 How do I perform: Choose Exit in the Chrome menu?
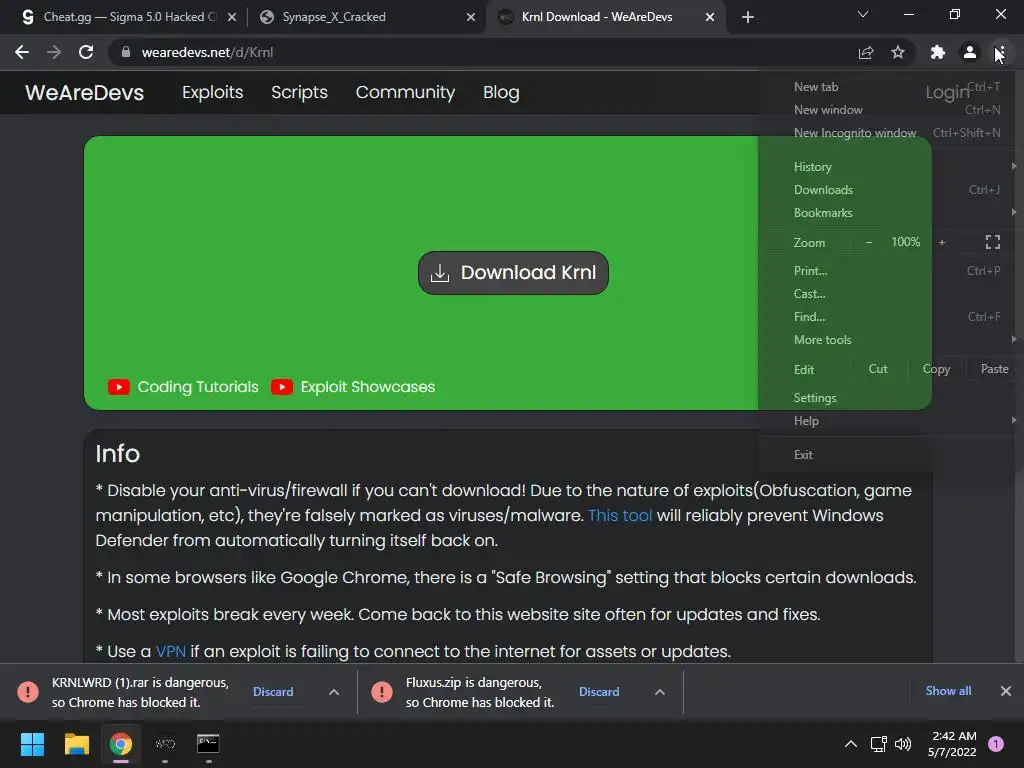(891, 455)
